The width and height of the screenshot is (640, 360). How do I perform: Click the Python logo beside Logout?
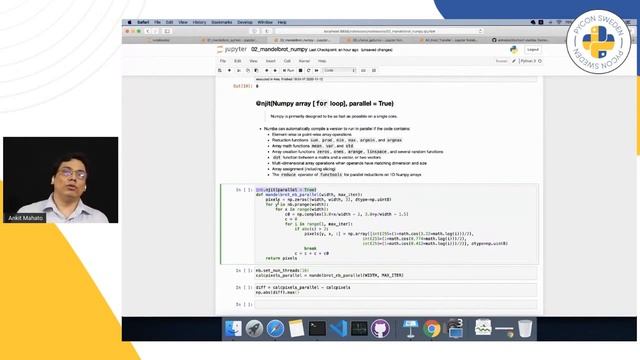coord(514,49)
